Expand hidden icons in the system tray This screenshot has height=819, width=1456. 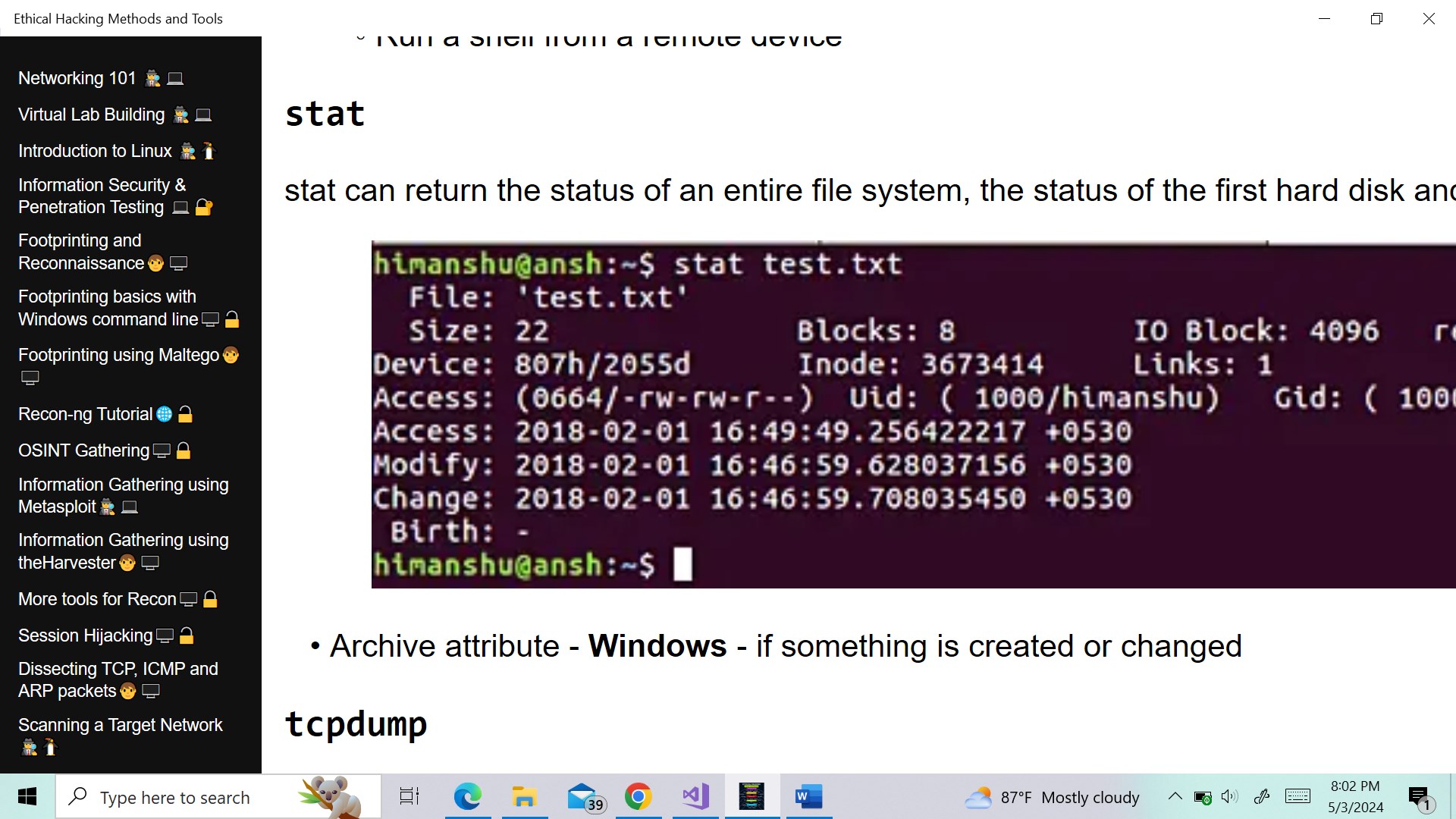(1175, 796)
